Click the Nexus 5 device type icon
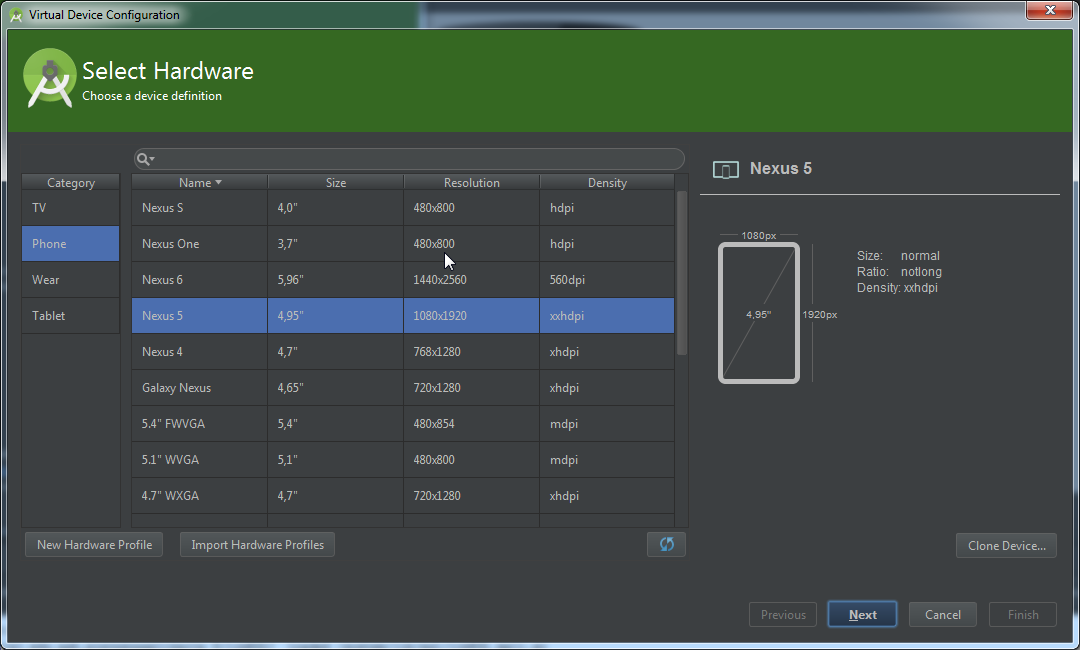This screenshot has width=1080, height=650. [725, 169]
